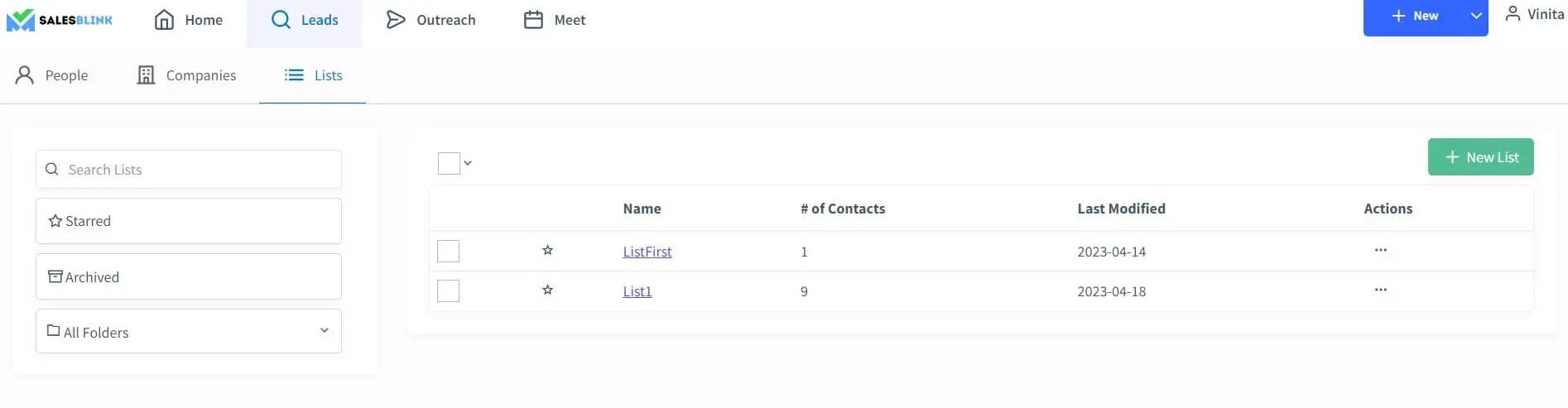Open the arrow beside the New button
The height and width of the screenshot is (408, 1568).
coord(1475,16)
